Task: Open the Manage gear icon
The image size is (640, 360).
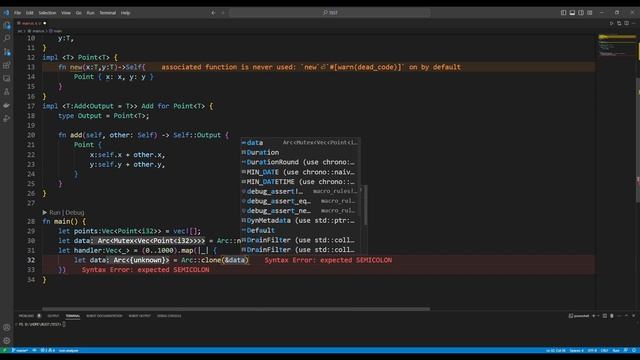Action: point(7,340)
